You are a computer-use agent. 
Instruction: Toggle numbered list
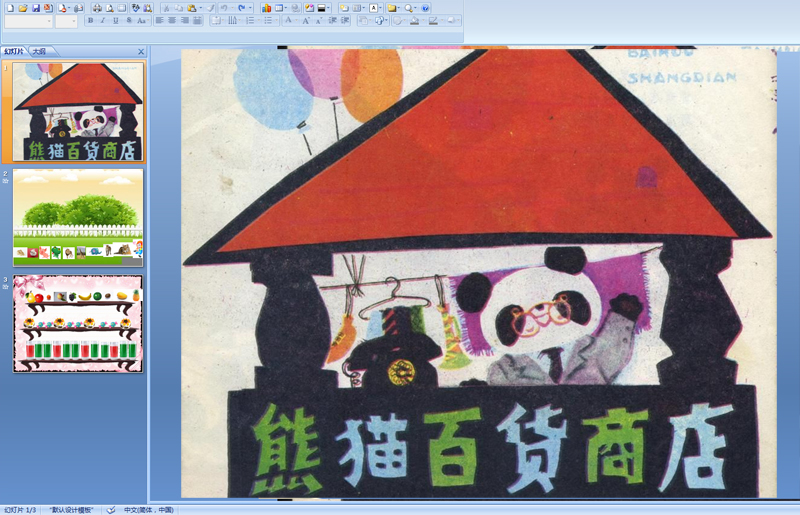click(x=250, y=20)
